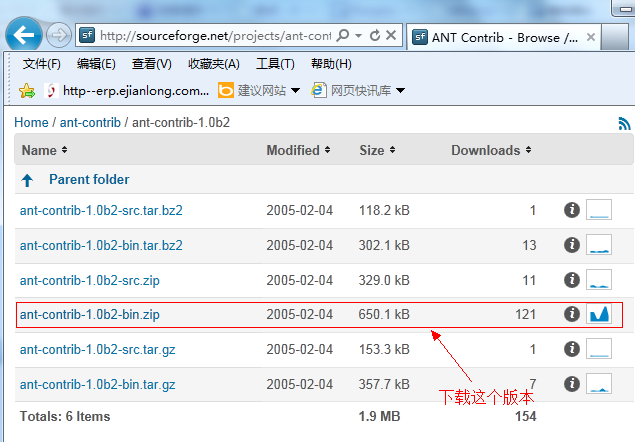The height and width of the screenshot is (442, 635).
Task: Click the add-to-favorites star icon
Action: point(27,90)
